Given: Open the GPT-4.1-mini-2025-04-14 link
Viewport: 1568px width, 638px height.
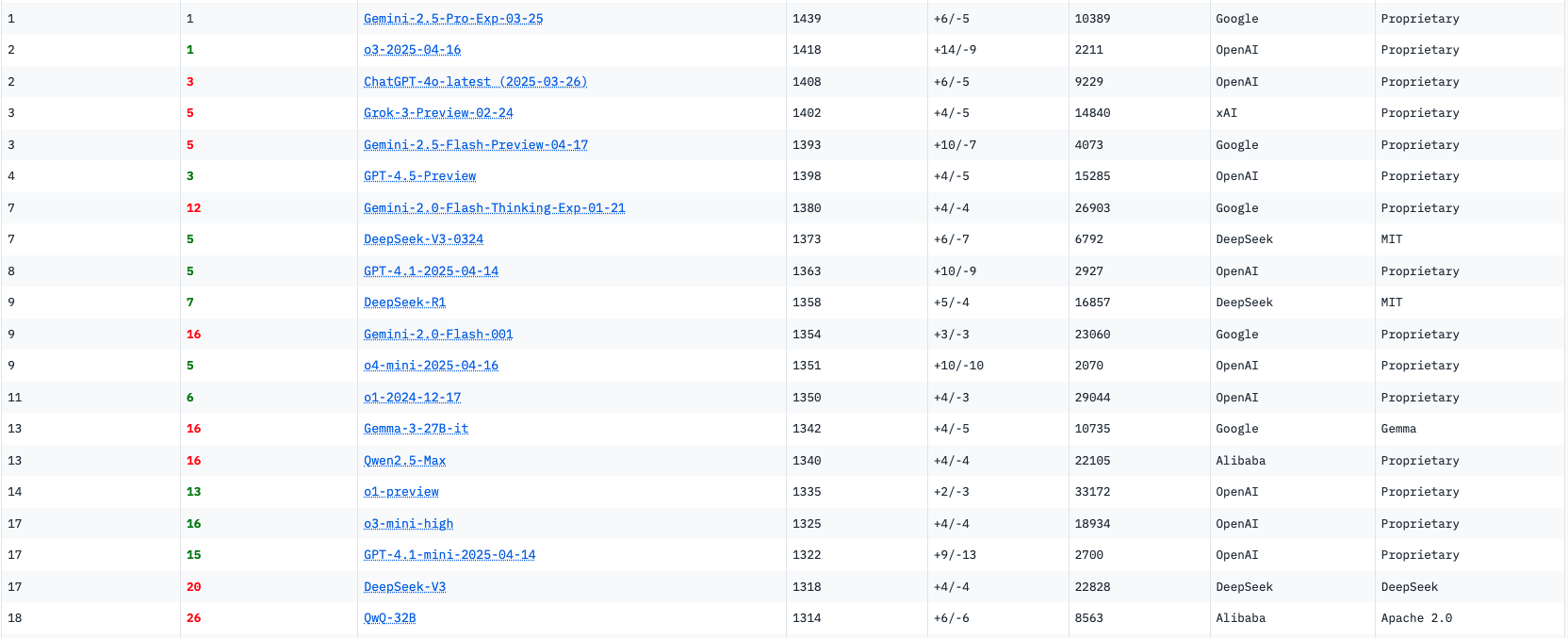Looking at the screenshot, I should (x=449, y=555).
